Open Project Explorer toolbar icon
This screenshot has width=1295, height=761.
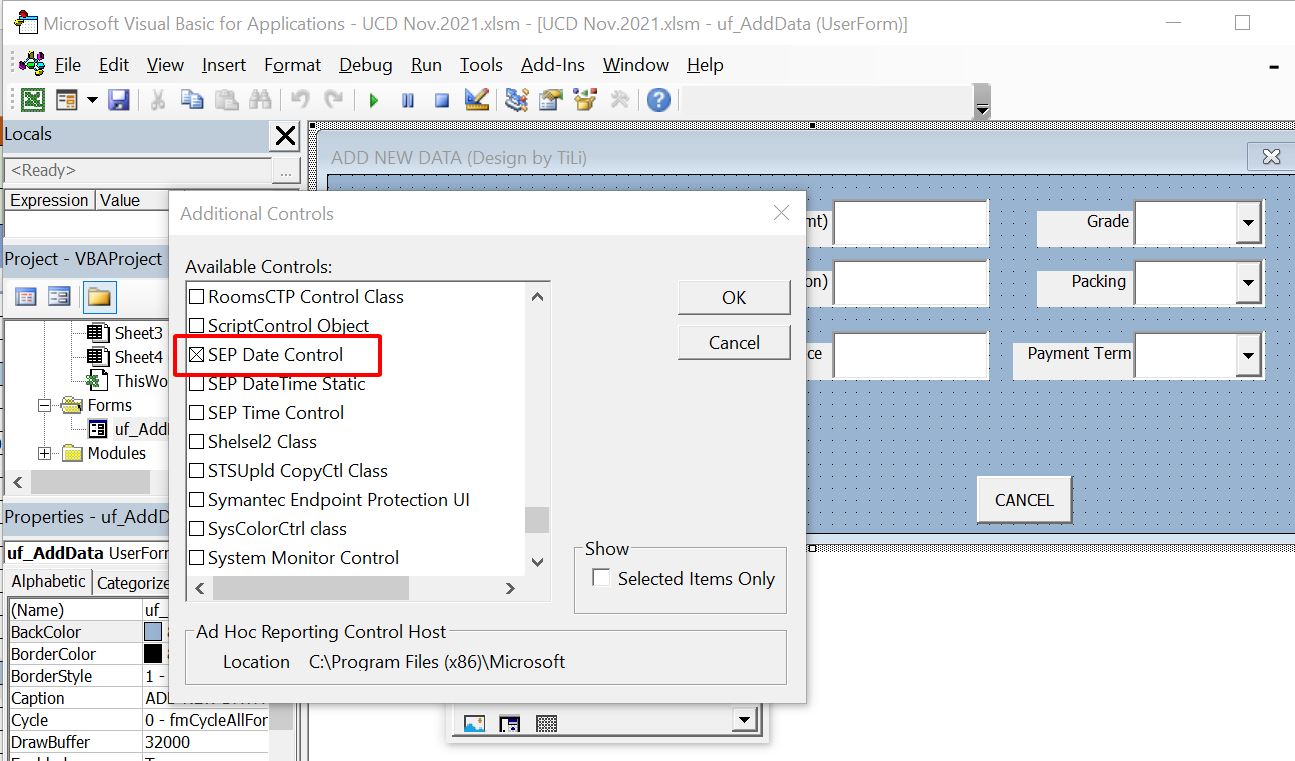[x=517, y=100]
